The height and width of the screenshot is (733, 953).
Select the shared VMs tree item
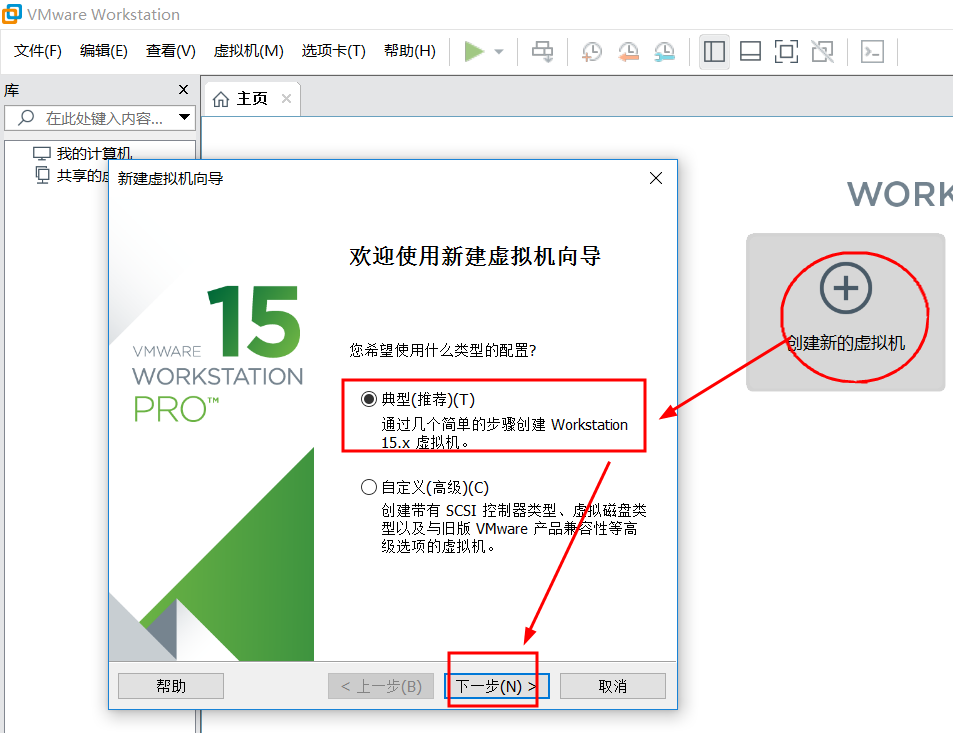click(72, 176)
